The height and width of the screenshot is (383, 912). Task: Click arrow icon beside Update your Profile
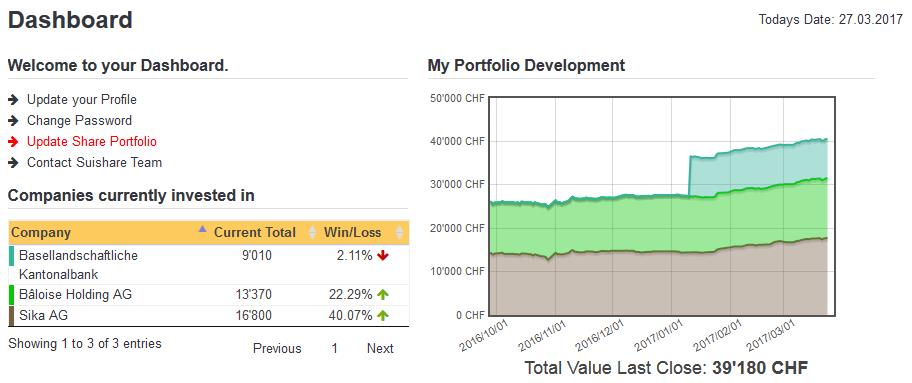click(13, 100)
